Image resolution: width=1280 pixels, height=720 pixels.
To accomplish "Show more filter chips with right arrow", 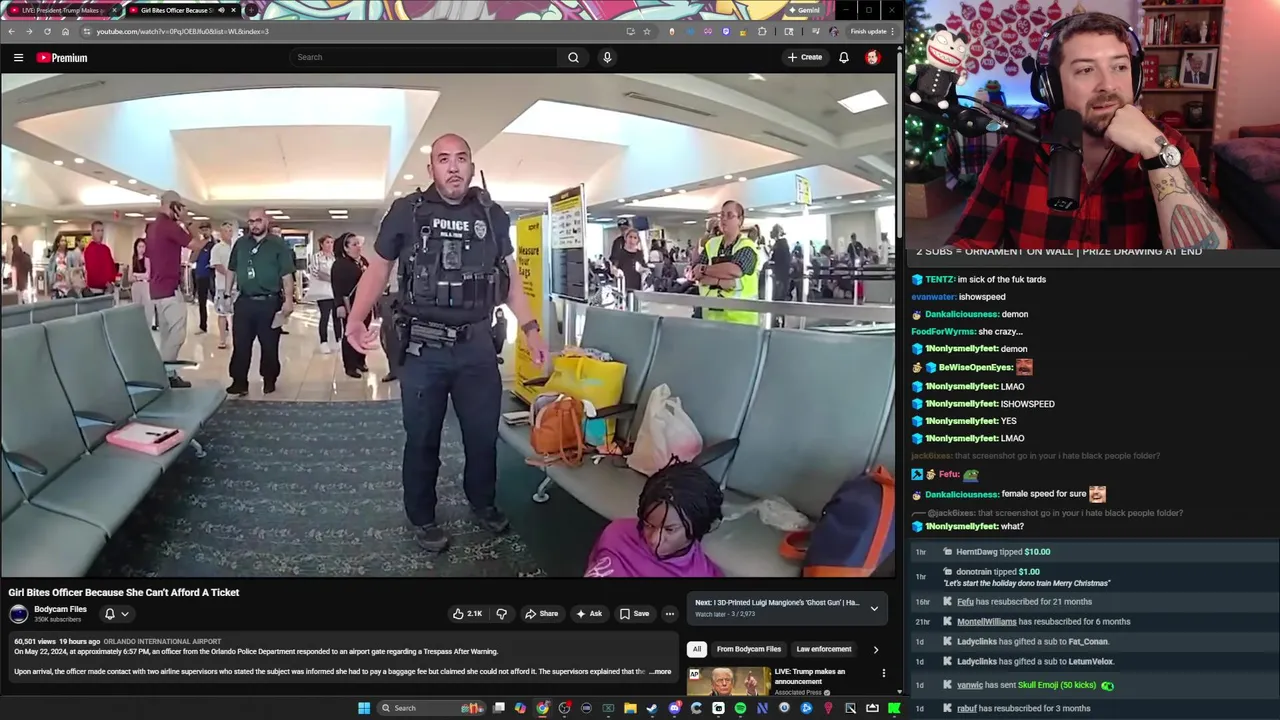I will click(876, 650).
